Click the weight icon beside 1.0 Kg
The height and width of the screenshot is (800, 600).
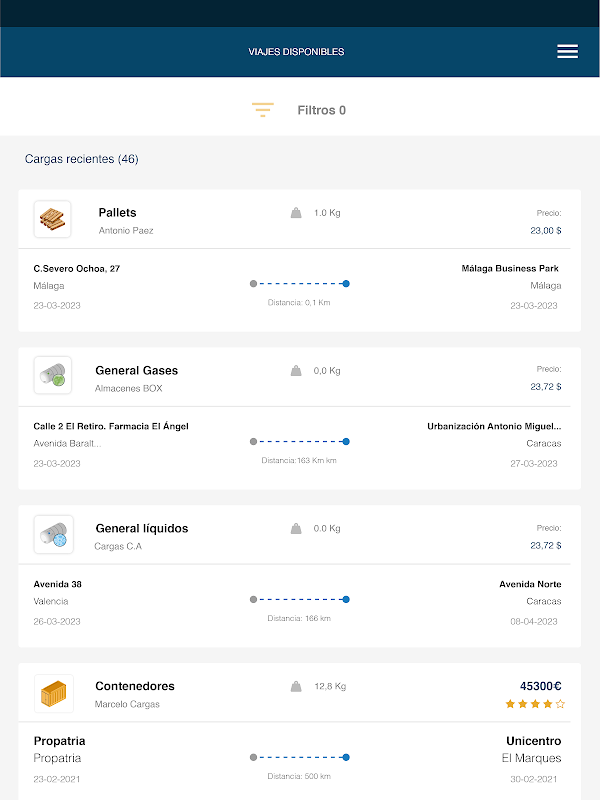point(296,213)
